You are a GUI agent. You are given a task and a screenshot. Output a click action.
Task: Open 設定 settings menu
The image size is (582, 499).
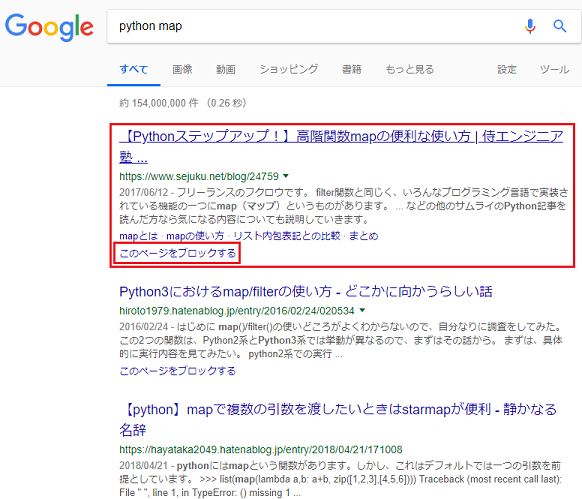[x=507, y=69]
